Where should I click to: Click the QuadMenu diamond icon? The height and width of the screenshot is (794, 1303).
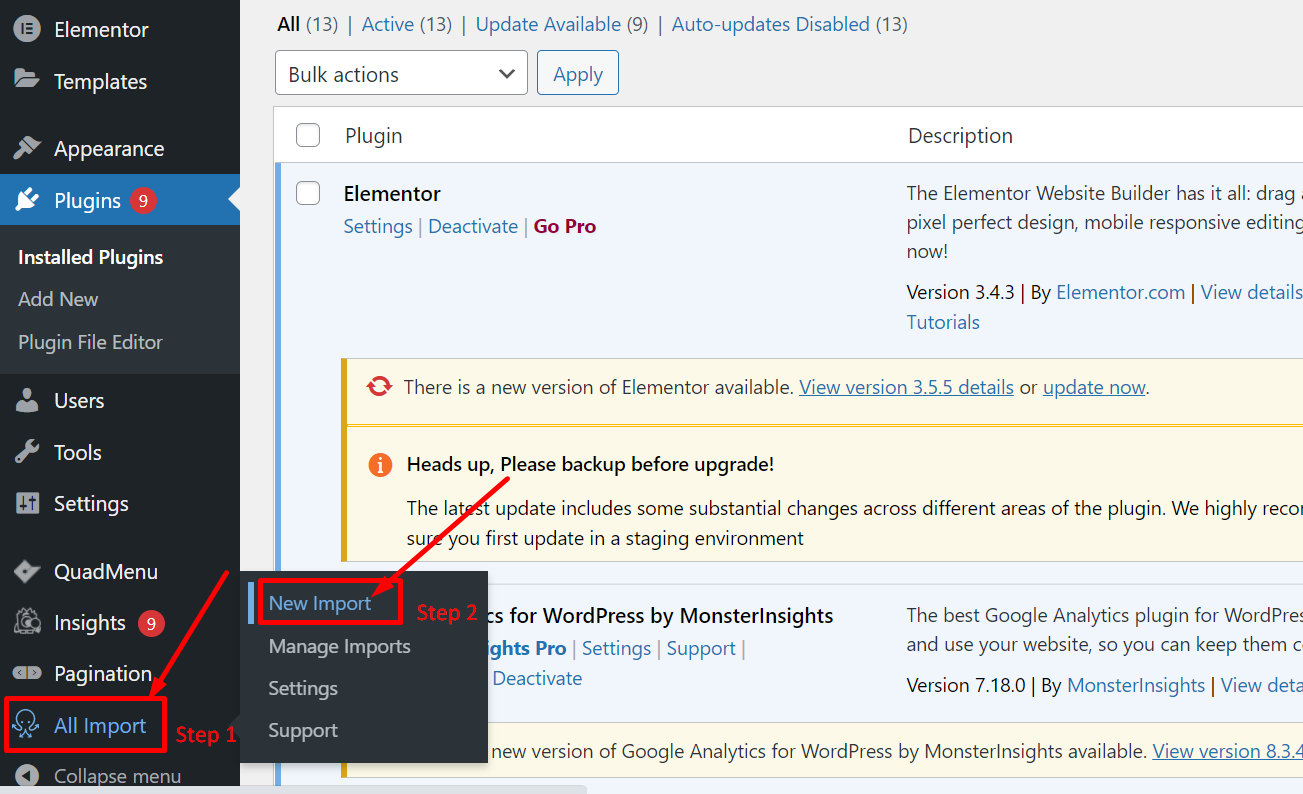25,571
